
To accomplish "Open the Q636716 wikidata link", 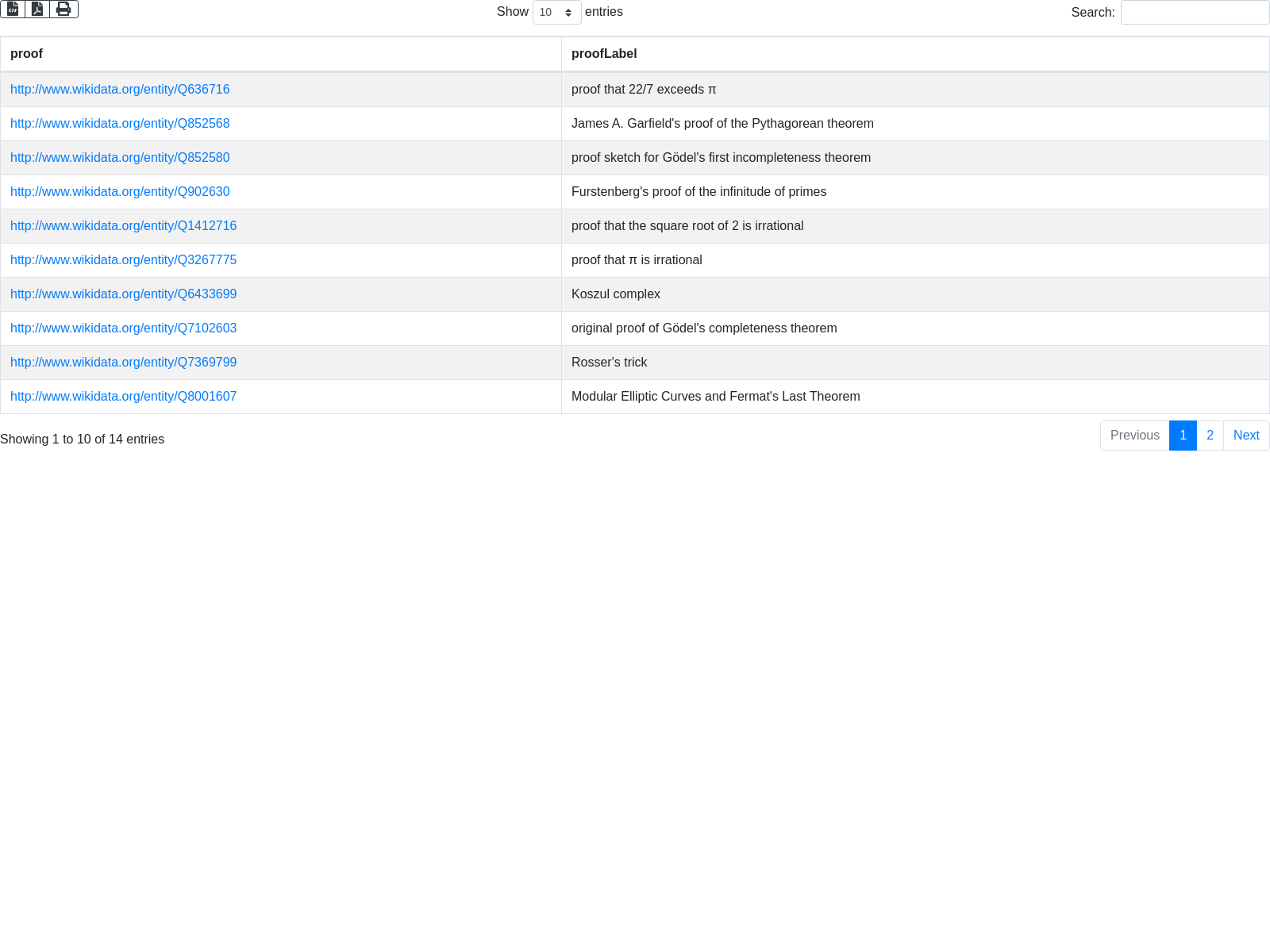I will click(x=120, y=90).
